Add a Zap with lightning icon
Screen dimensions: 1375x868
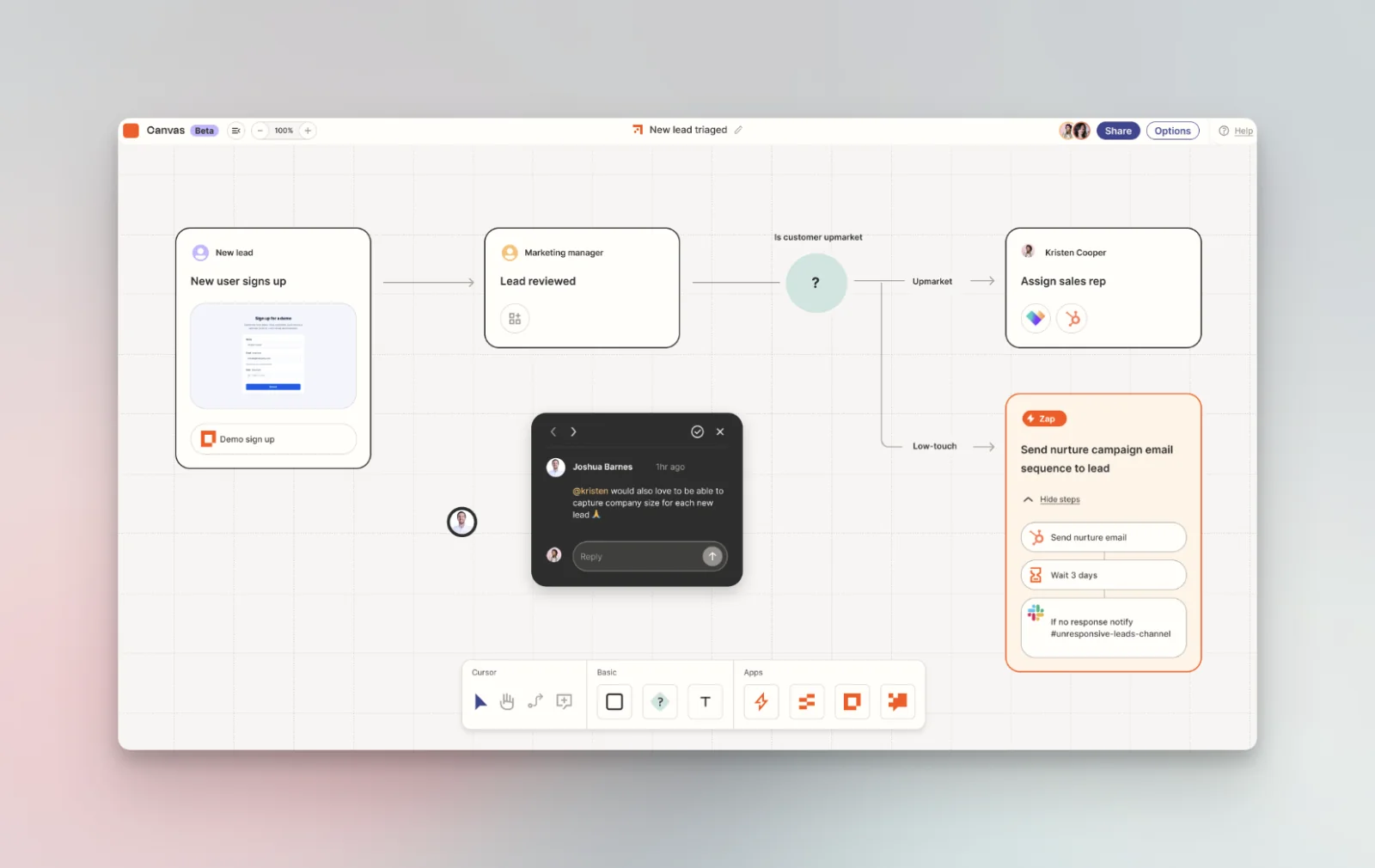pos(761,701)
